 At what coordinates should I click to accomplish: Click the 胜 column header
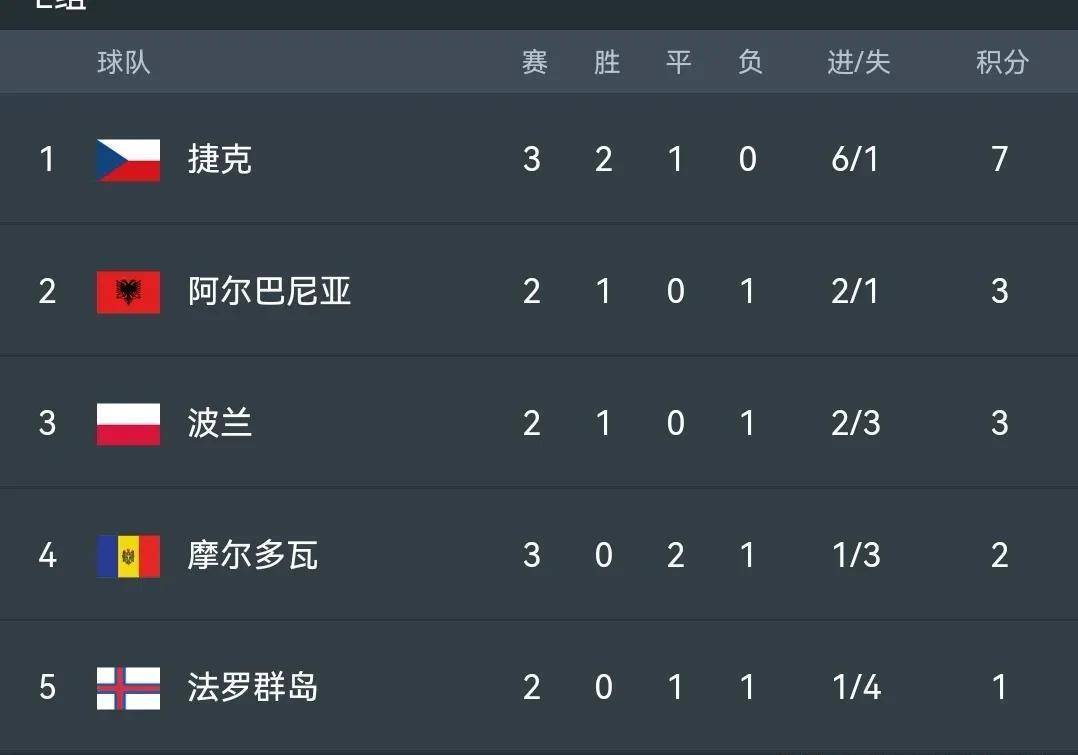[x=604, y=62]
